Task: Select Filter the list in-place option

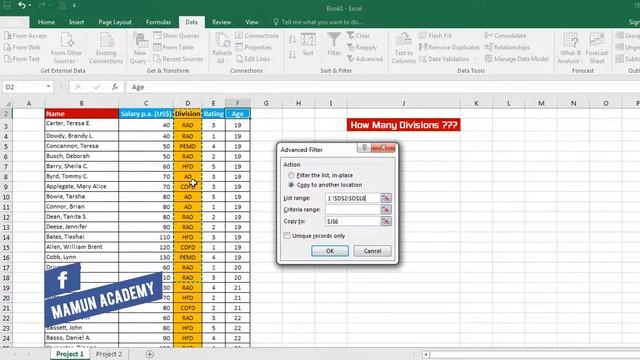Action: click(291, 175)
